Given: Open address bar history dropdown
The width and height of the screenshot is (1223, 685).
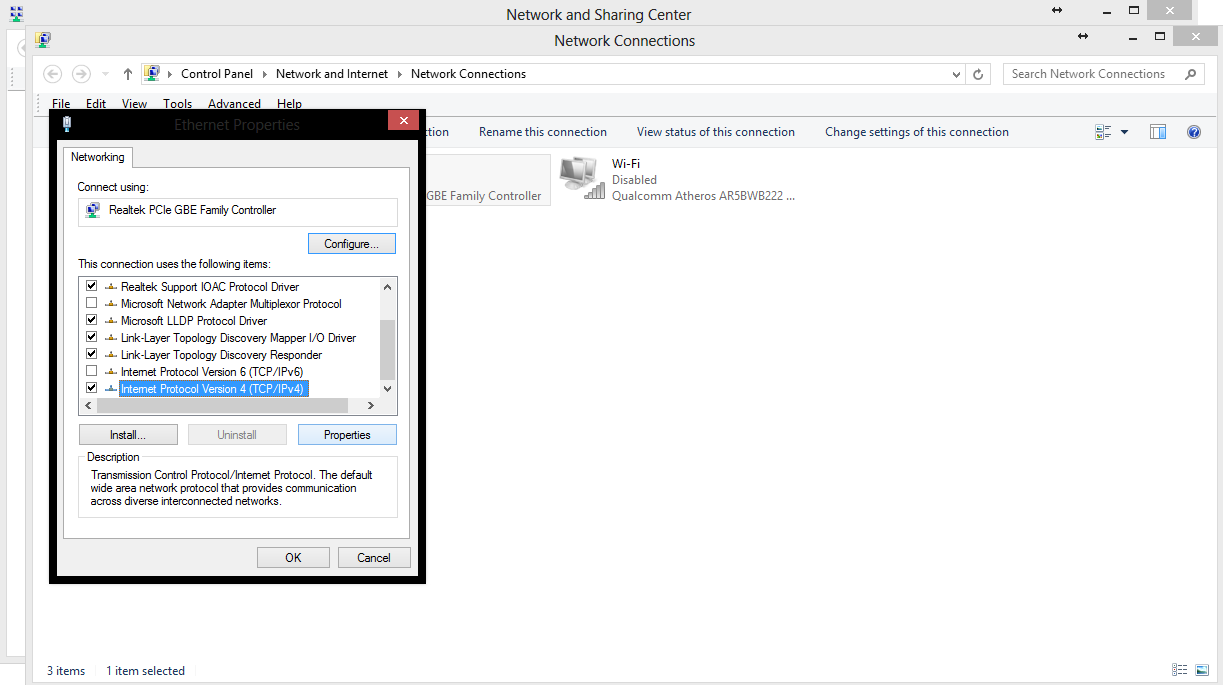Looking at the screenshot, I should [x=957, y=74].
